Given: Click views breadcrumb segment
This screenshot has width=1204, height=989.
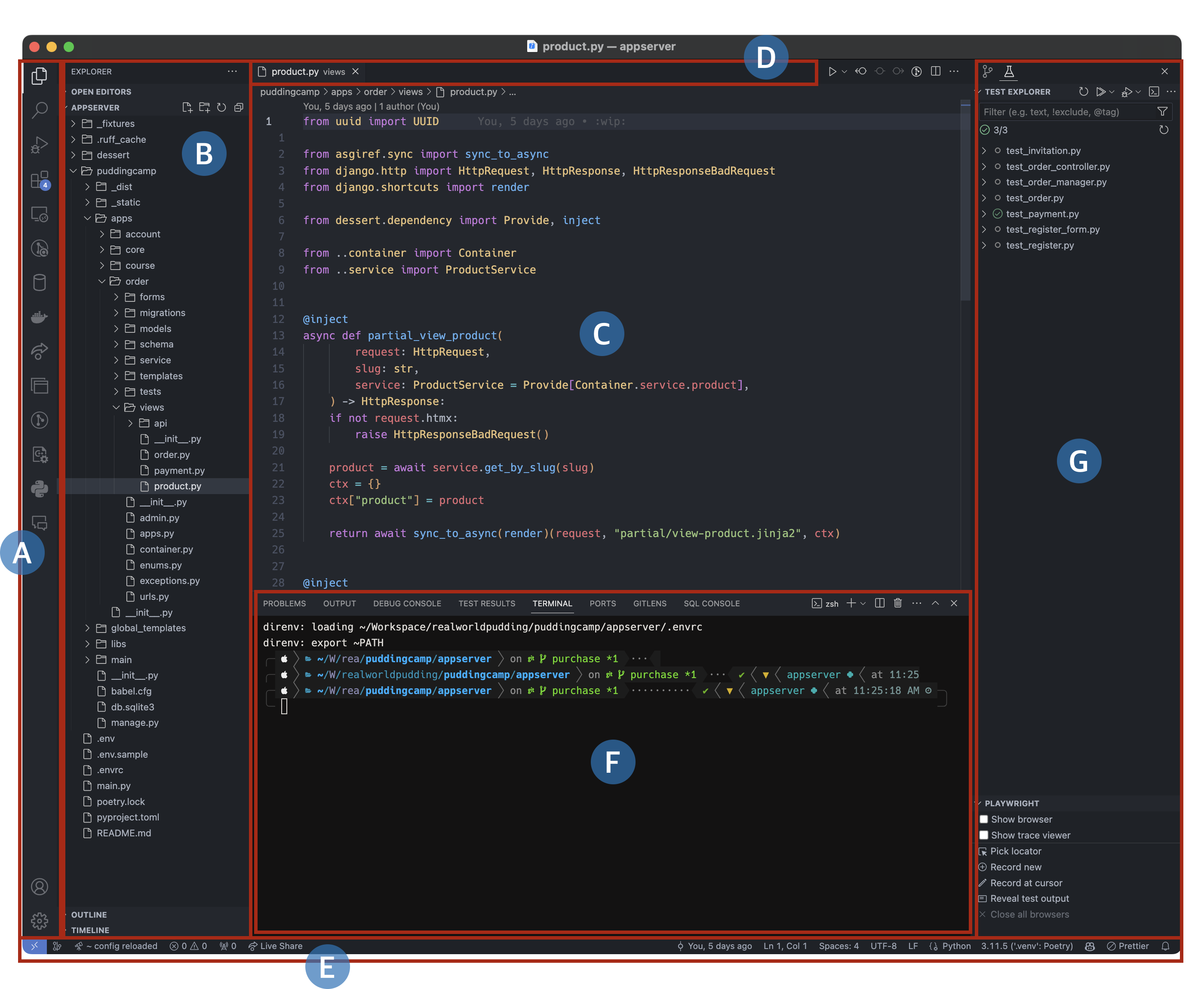Looking at the screenshot, I should click(x=411, y=92).
